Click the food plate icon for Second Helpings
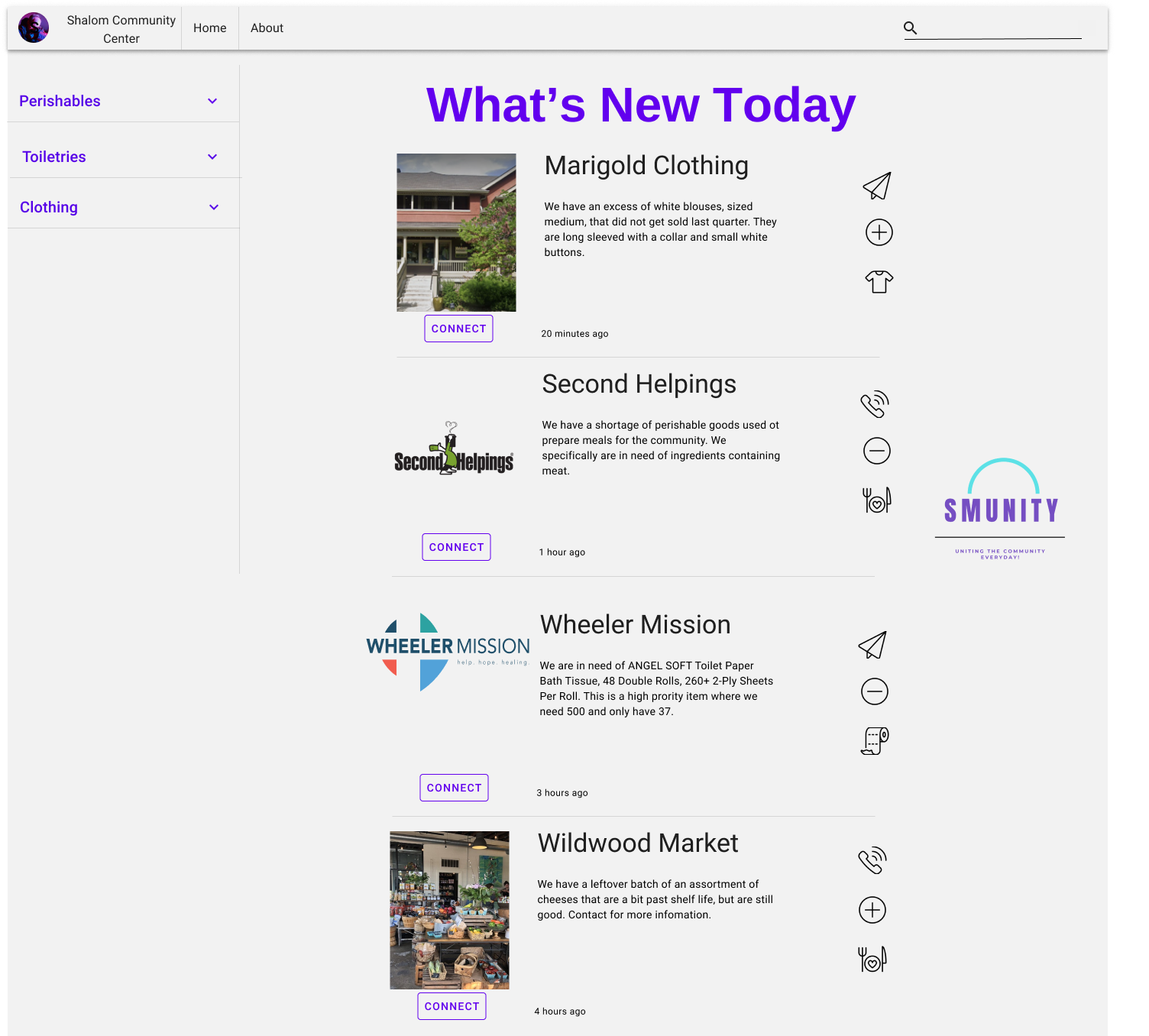Screen dimensions: 1149x1036 coord(876,500)
